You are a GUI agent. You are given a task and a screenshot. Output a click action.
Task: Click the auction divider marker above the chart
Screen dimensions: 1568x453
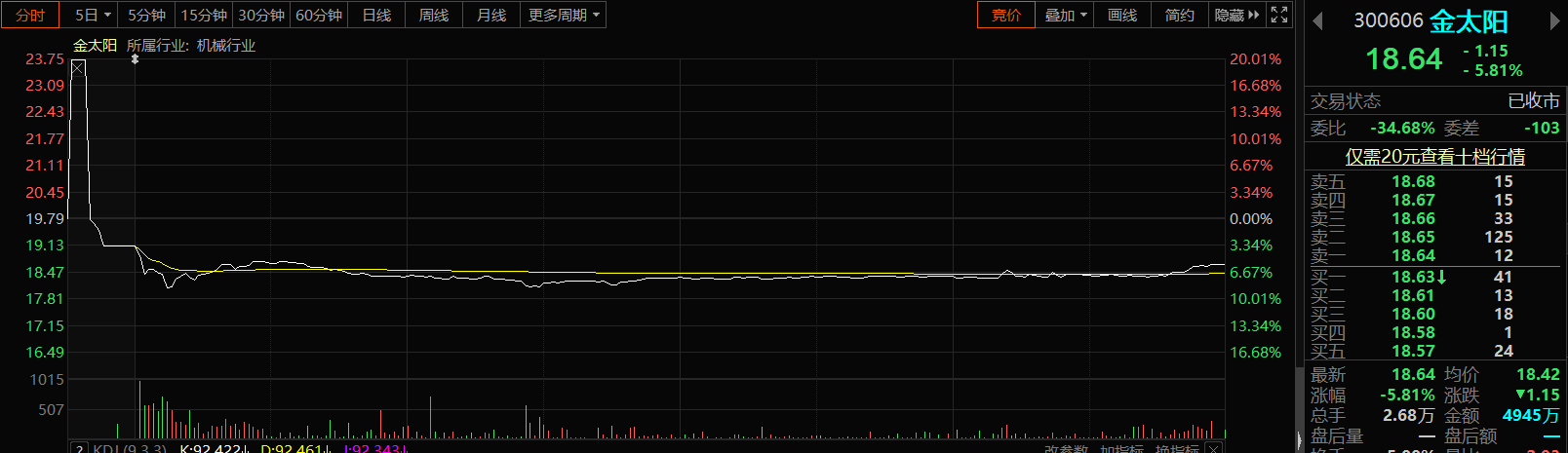(x=136, y=59)
